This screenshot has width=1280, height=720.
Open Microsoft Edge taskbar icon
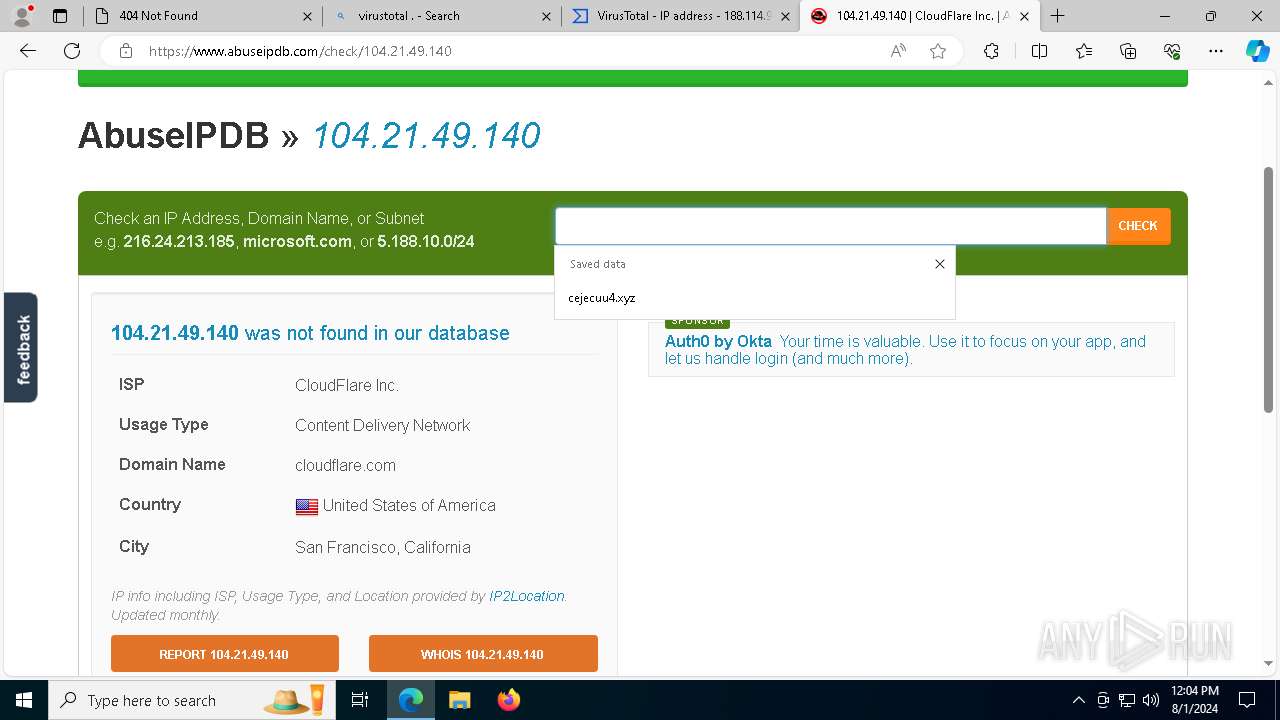click(x=411, y=700)
